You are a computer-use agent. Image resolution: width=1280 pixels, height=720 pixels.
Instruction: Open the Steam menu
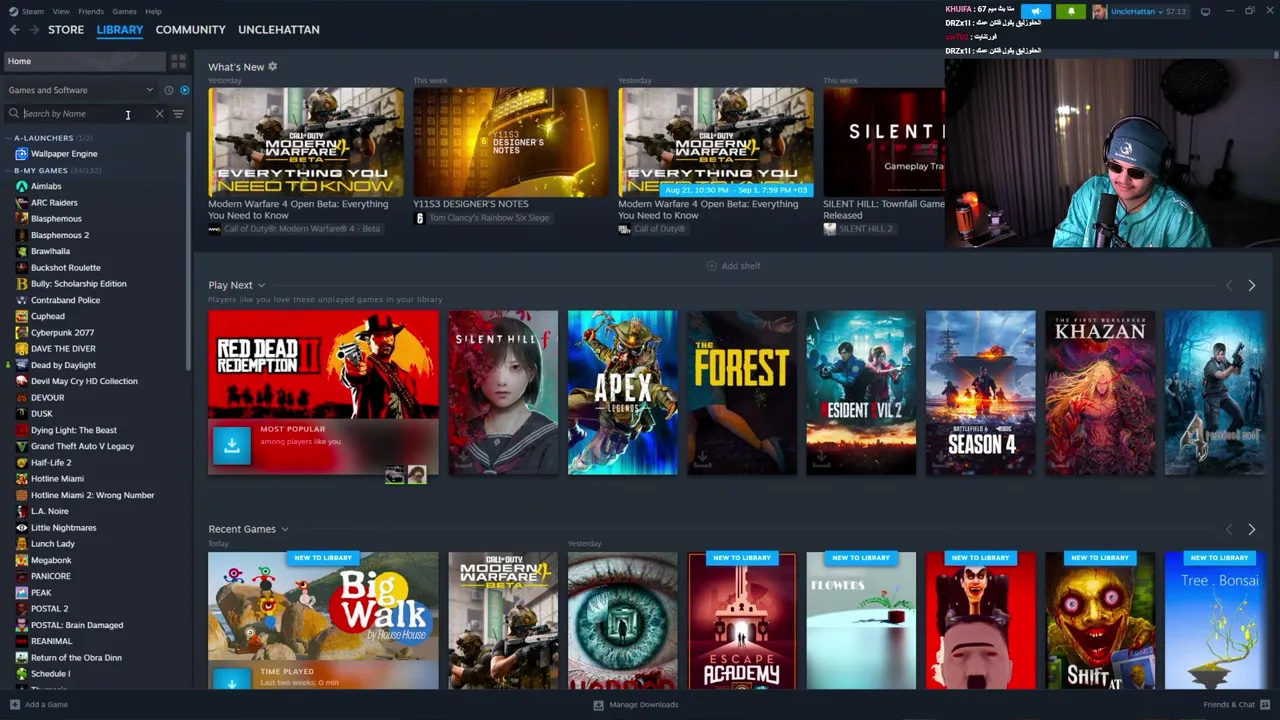(33, 12)
